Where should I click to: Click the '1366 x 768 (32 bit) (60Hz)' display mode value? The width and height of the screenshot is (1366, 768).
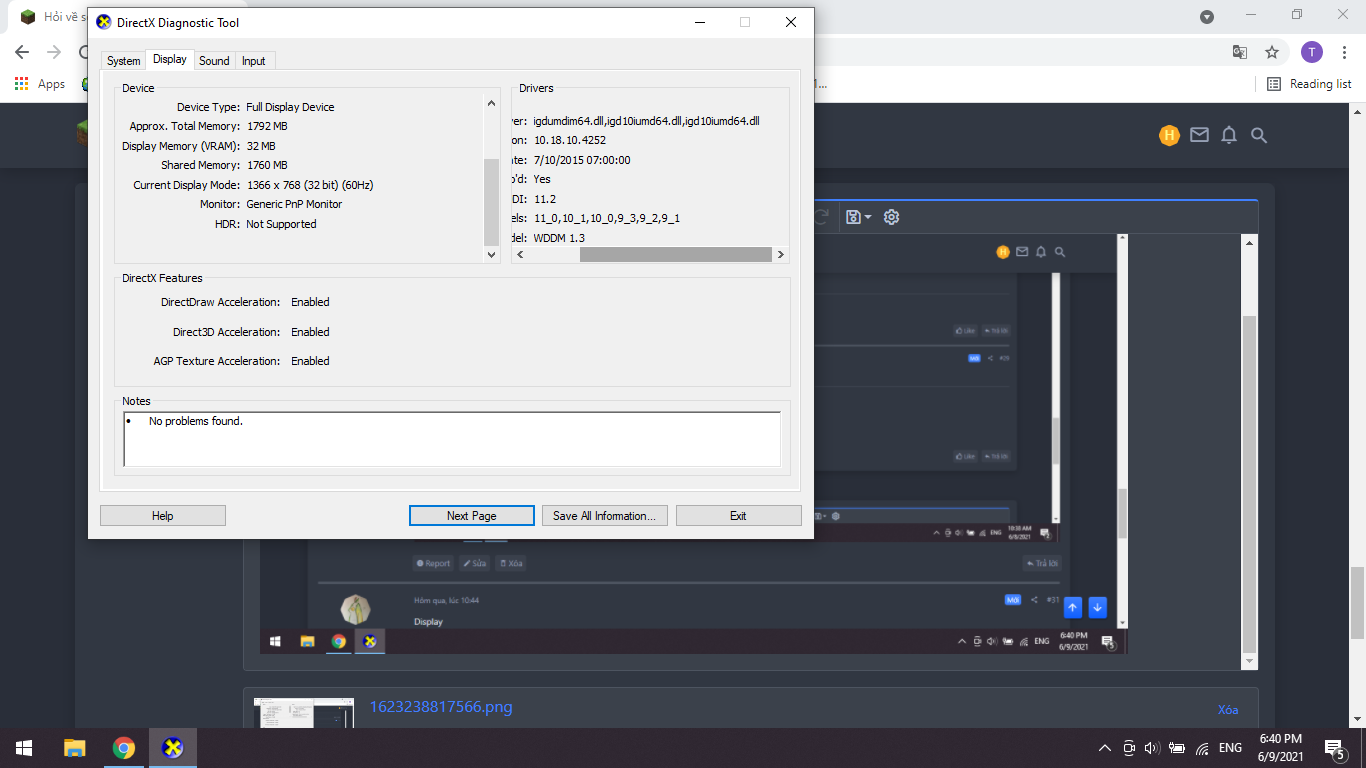click(310, 185)
